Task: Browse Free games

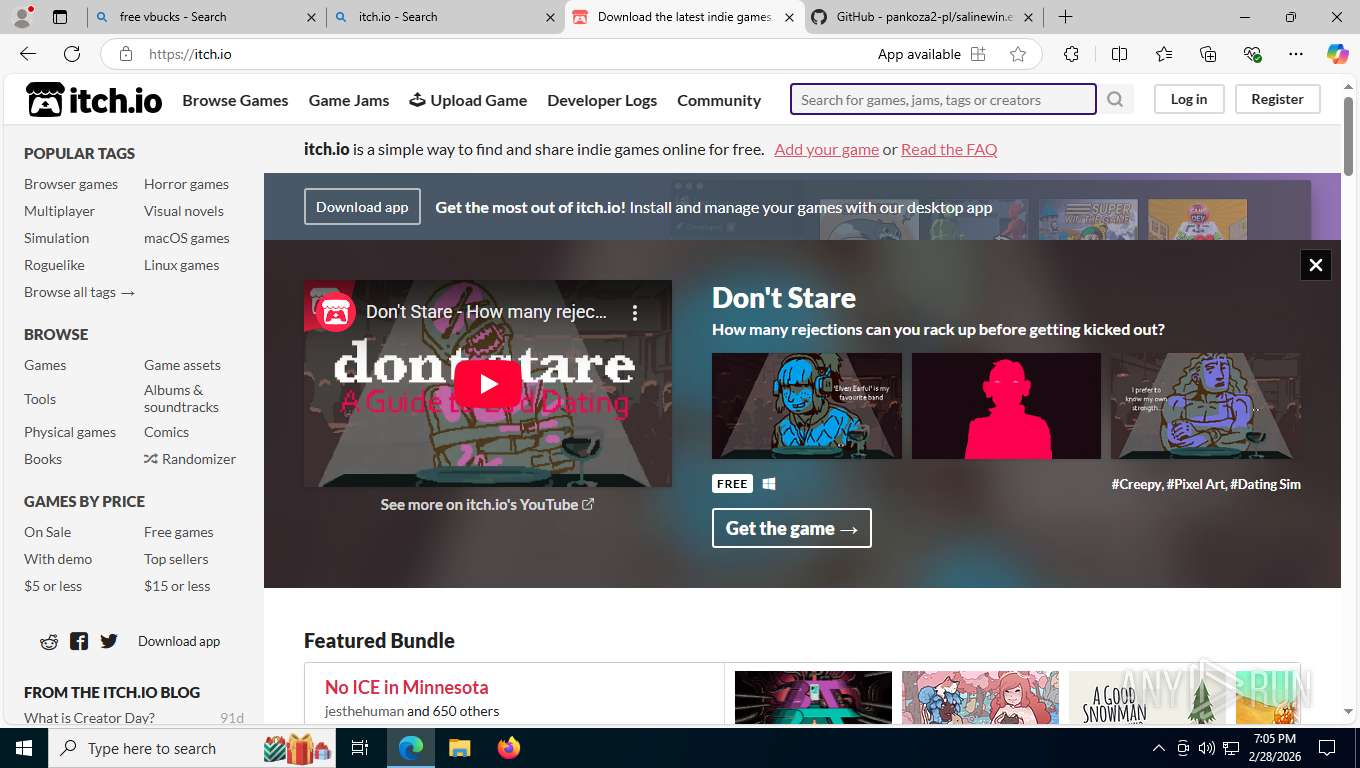Action: (179, 532)
